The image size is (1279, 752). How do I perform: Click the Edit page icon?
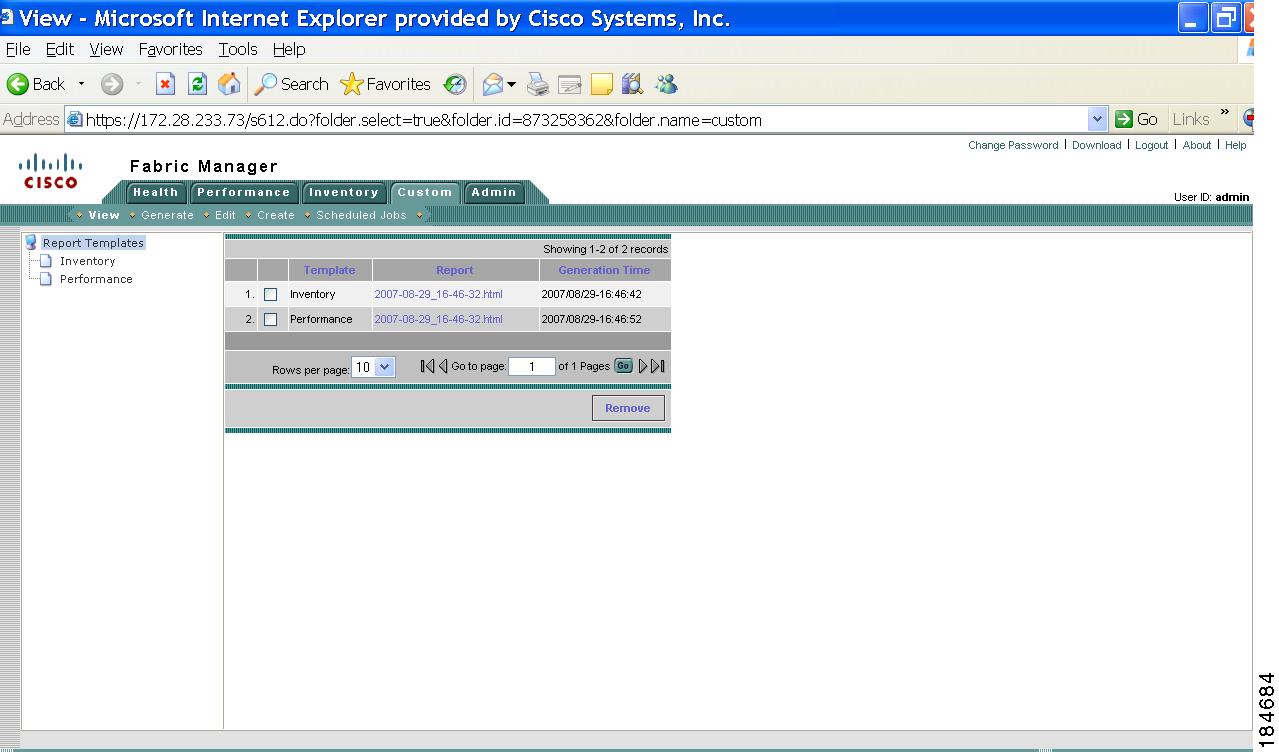tap(570, 85)
